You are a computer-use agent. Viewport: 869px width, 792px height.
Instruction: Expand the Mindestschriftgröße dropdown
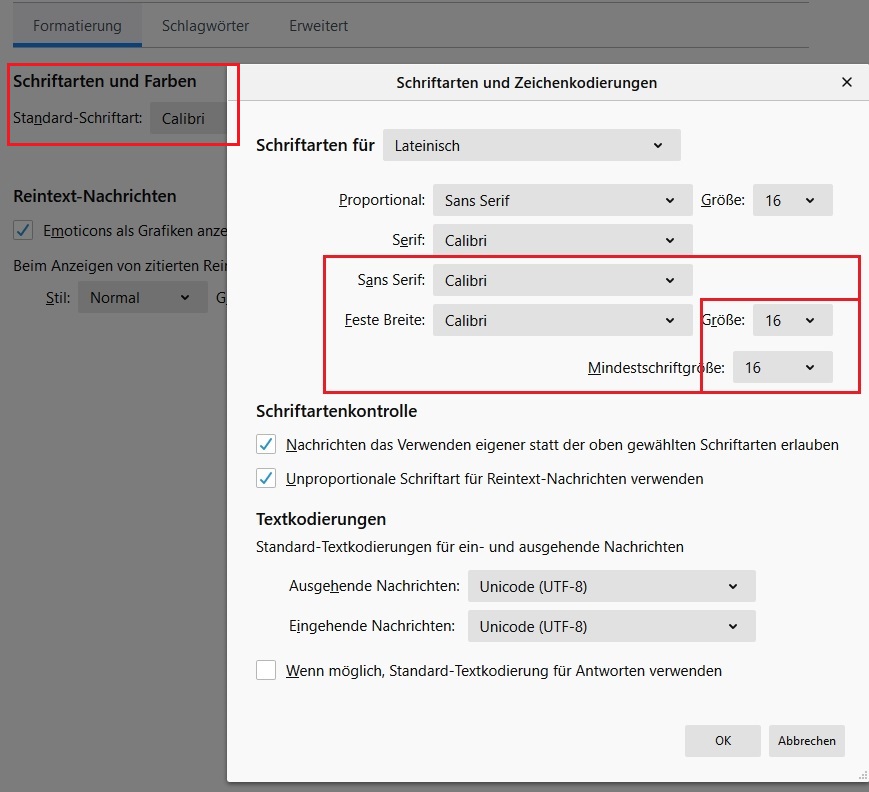tap(781, 367)
